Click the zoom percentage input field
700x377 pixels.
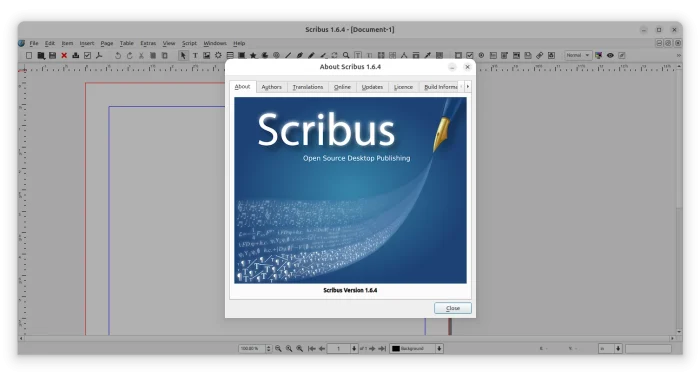coord(252,348)
